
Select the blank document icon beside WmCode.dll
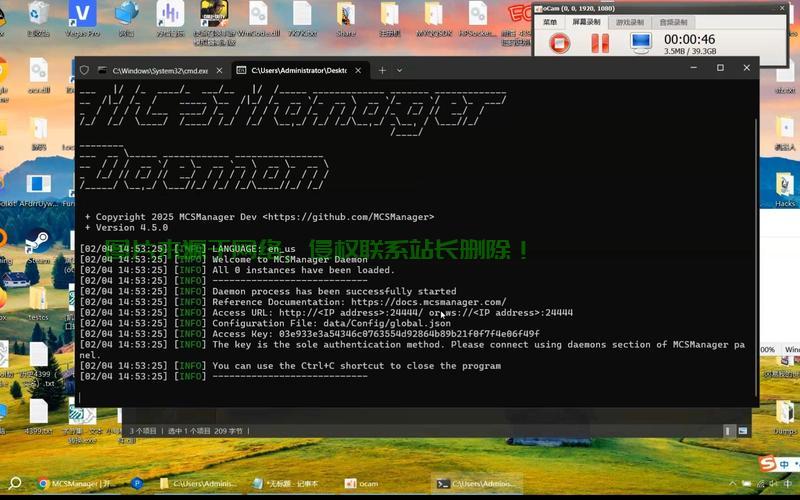(x=302, y=19)
